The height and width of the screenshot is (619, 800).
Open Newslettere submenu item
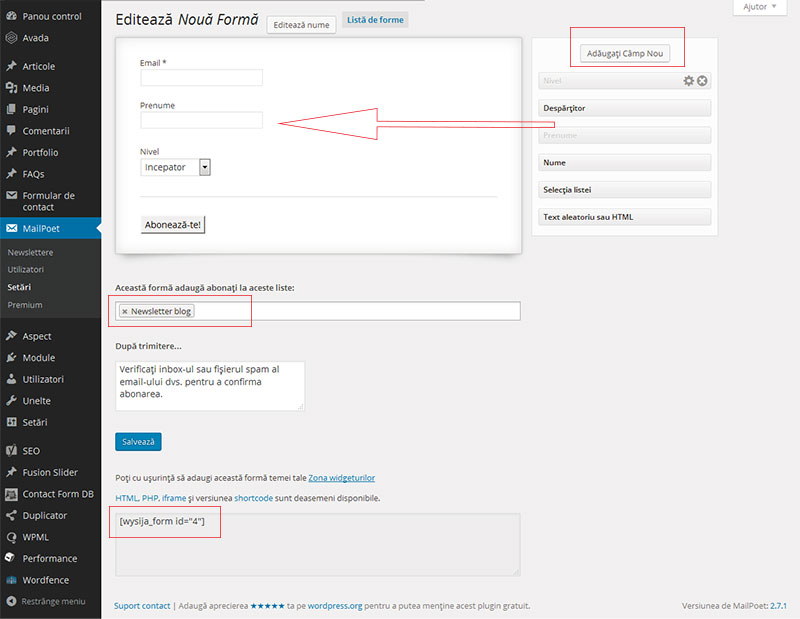point(31,252)
